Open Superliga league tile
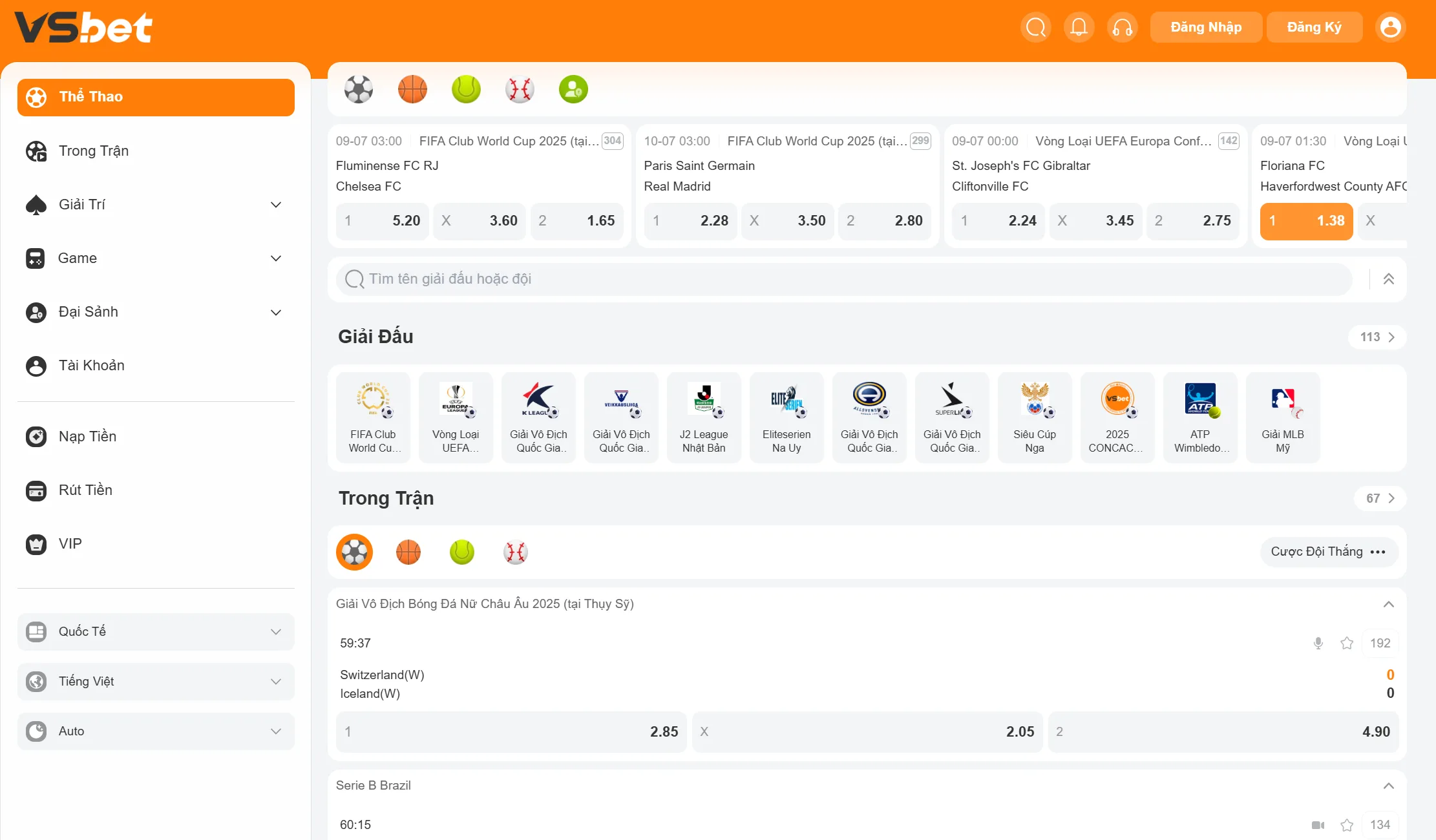The width and height of the screenshot is (1436, 840). (x=952, y=417)
